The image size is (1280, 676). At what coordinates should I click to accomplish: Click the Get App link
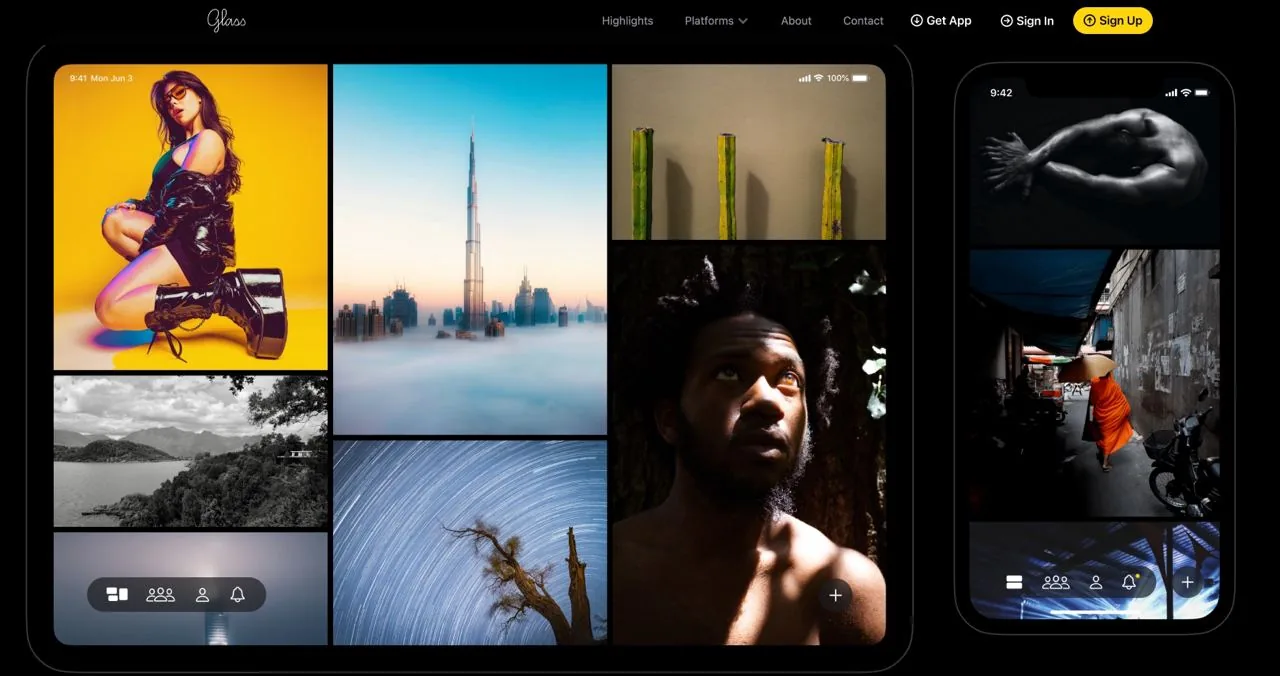click(941, 21)
